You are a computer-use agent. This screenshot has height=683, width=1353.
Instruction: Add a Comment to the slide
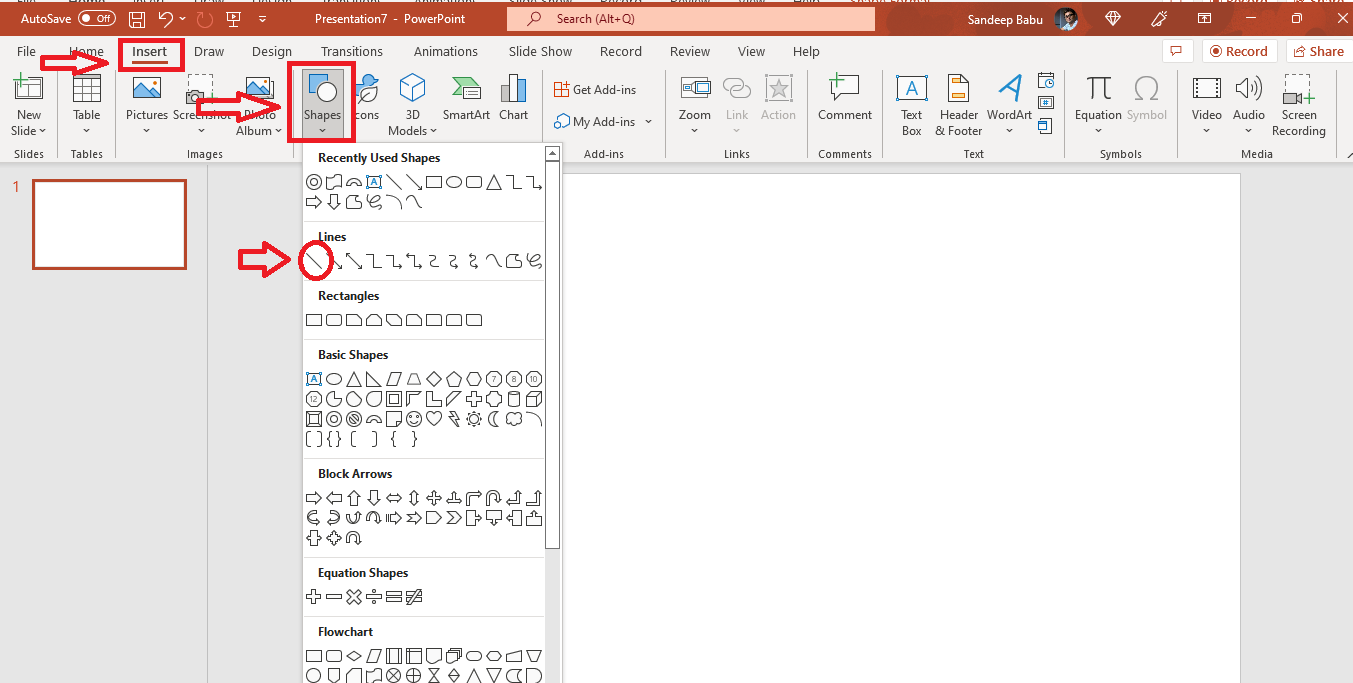coord(844,98)
